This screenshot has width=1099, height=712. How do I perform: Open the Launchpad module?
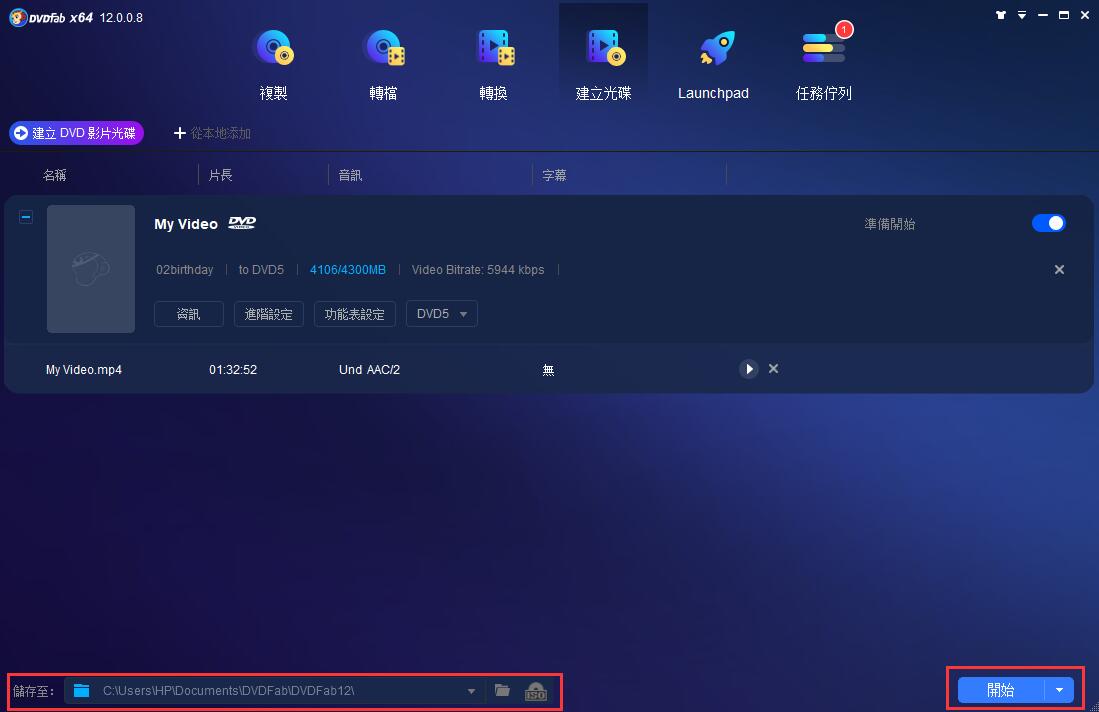tap(714, 64)
